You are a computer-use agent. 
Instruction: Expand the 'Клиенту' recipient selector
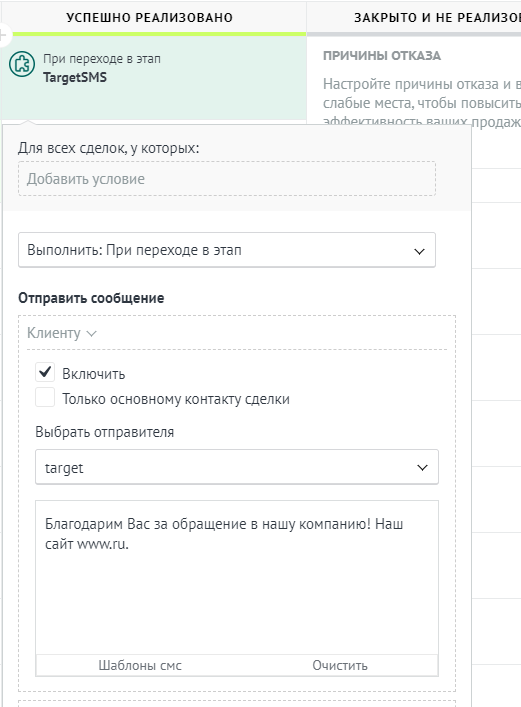62,333
